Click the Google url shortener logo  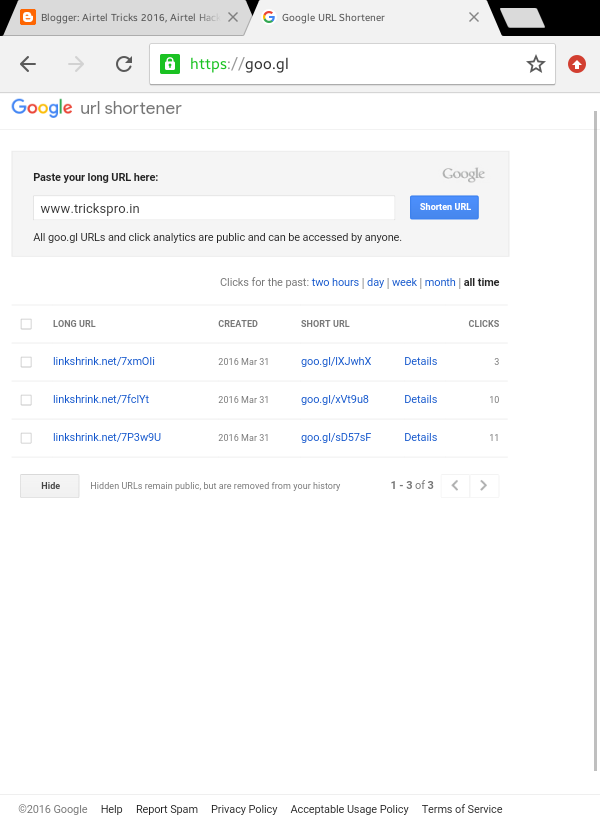pos(96,108)
